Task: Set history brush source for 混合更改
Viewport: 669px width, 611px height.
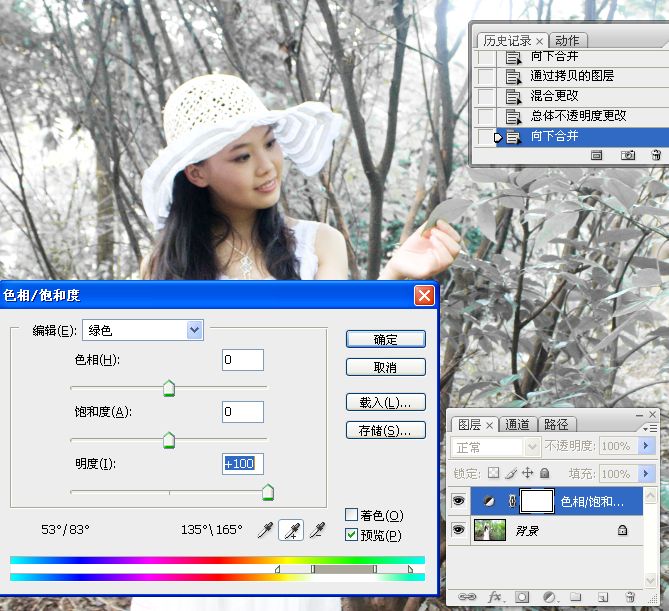Action: pyautogui.click(x=486, y=96)
